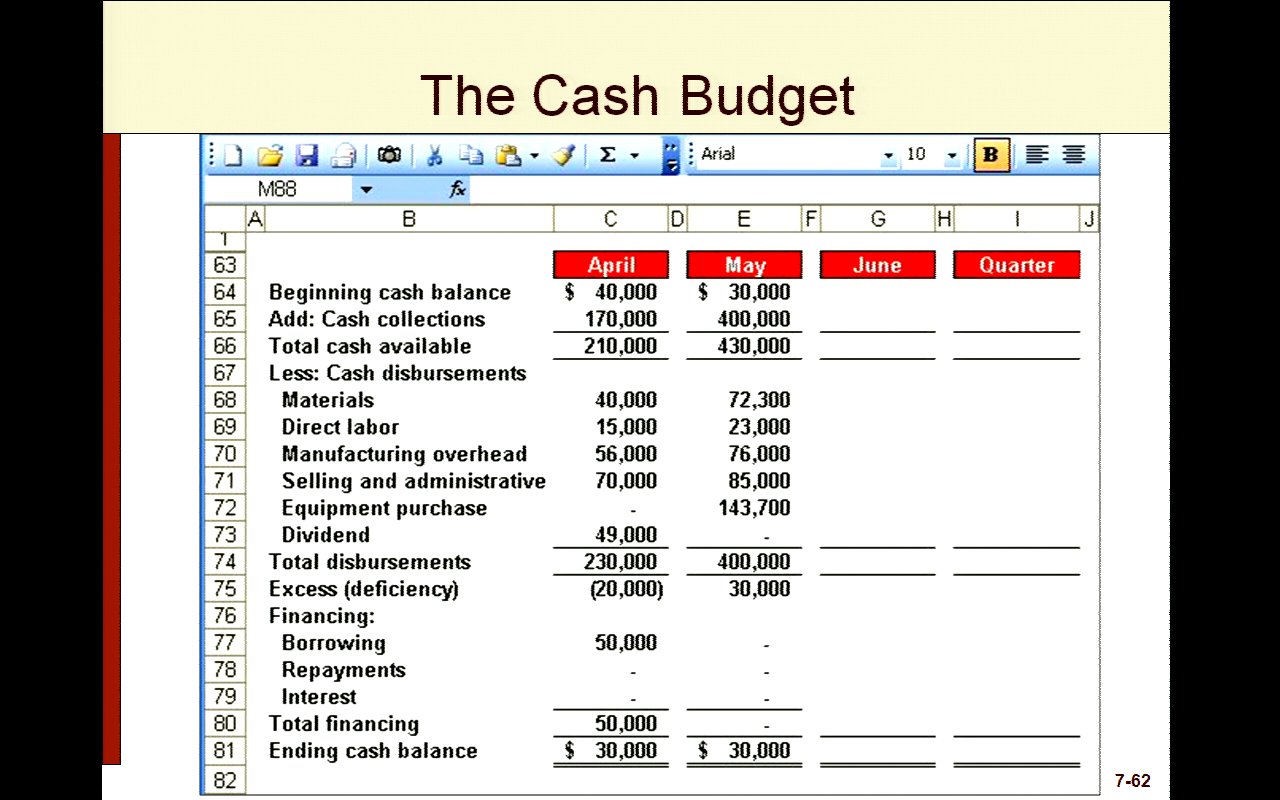
Task: Open a file with the Open folder icon
Action: (269, 155)
